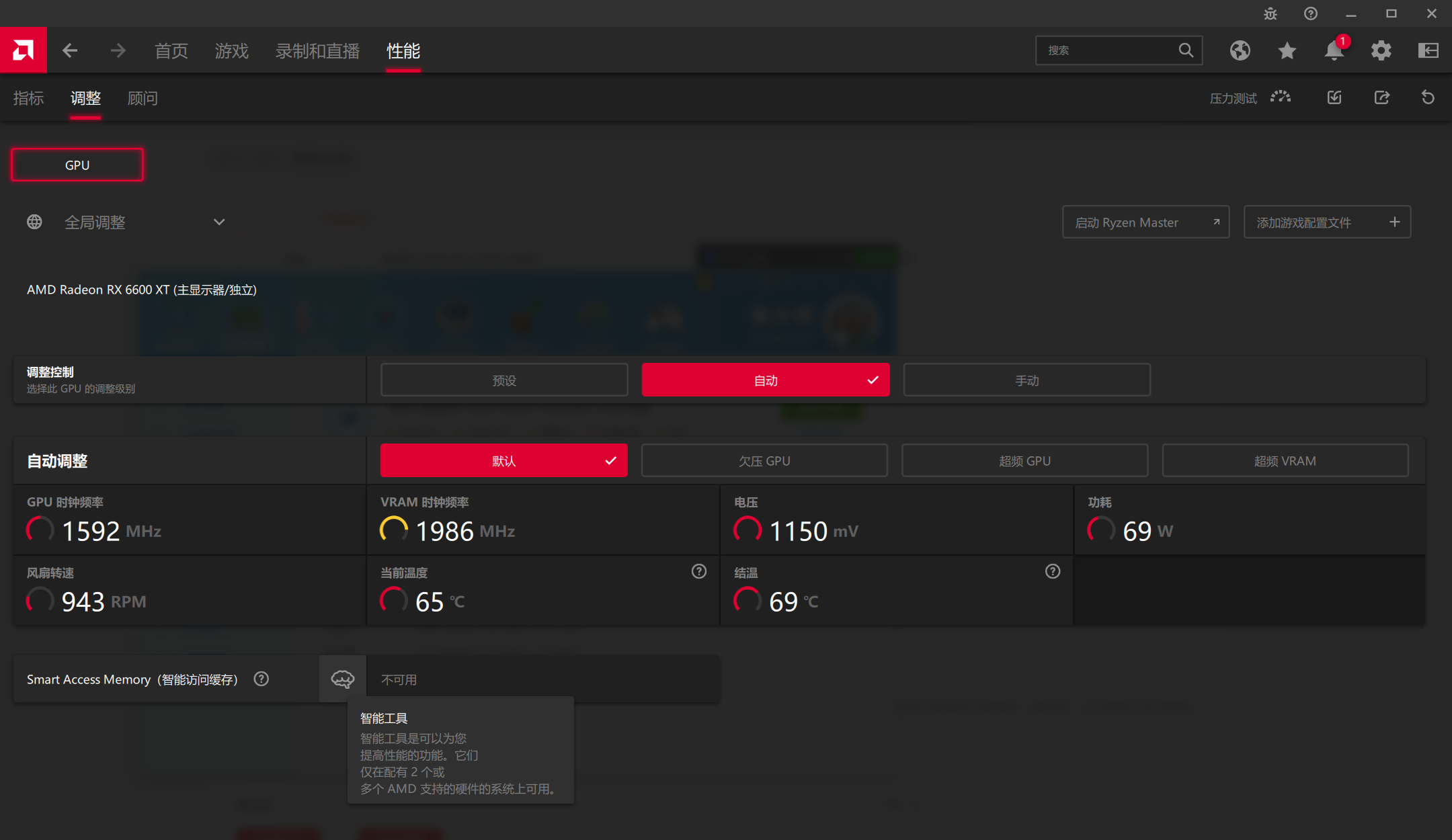The width and height of the screenshot is (1452, 840).
Task: Click the reset arrow icon
Action: [x=1428, y=97]
